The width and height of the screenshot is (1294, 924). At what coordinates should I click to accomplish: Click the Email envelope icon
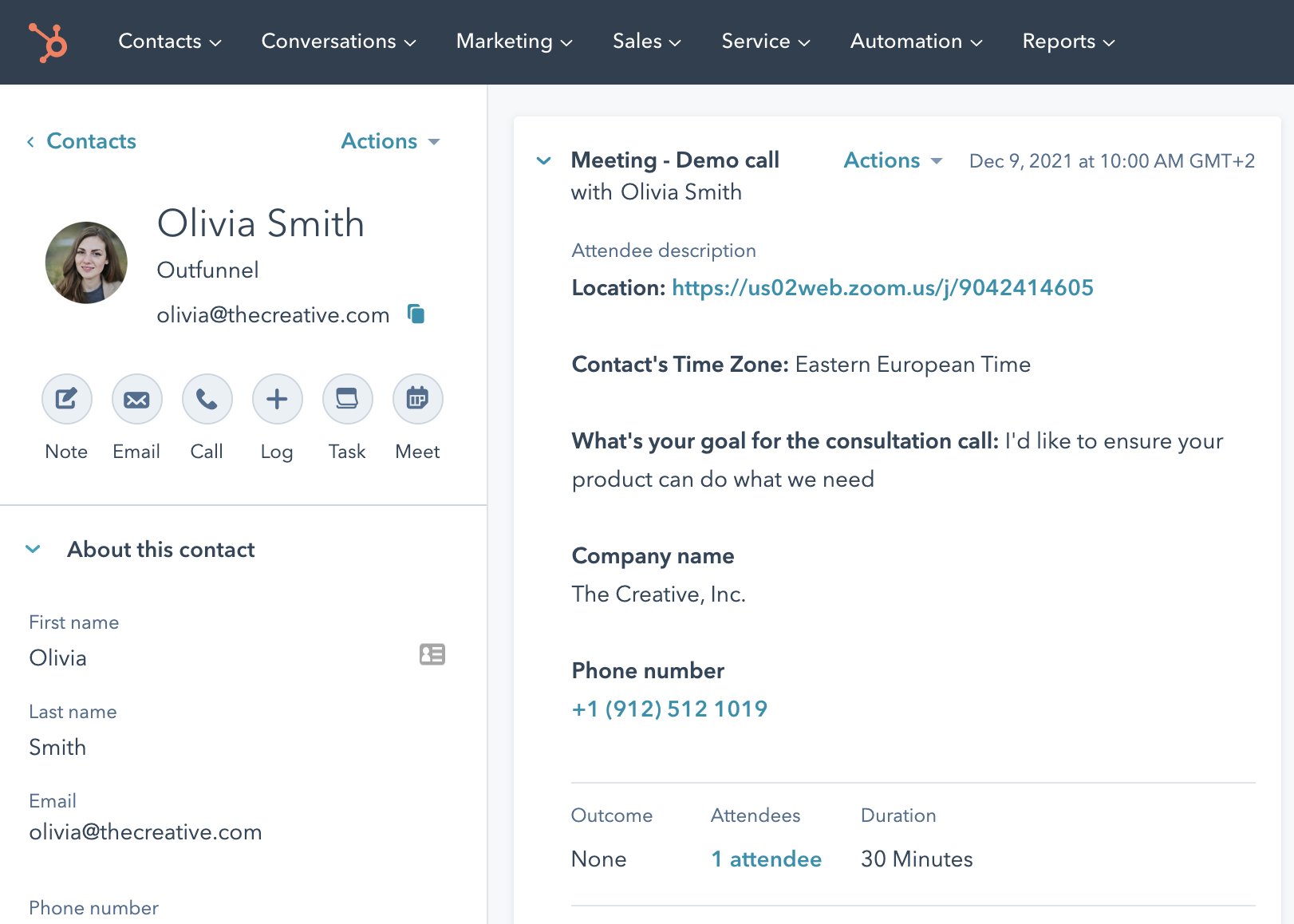[136, 399]
